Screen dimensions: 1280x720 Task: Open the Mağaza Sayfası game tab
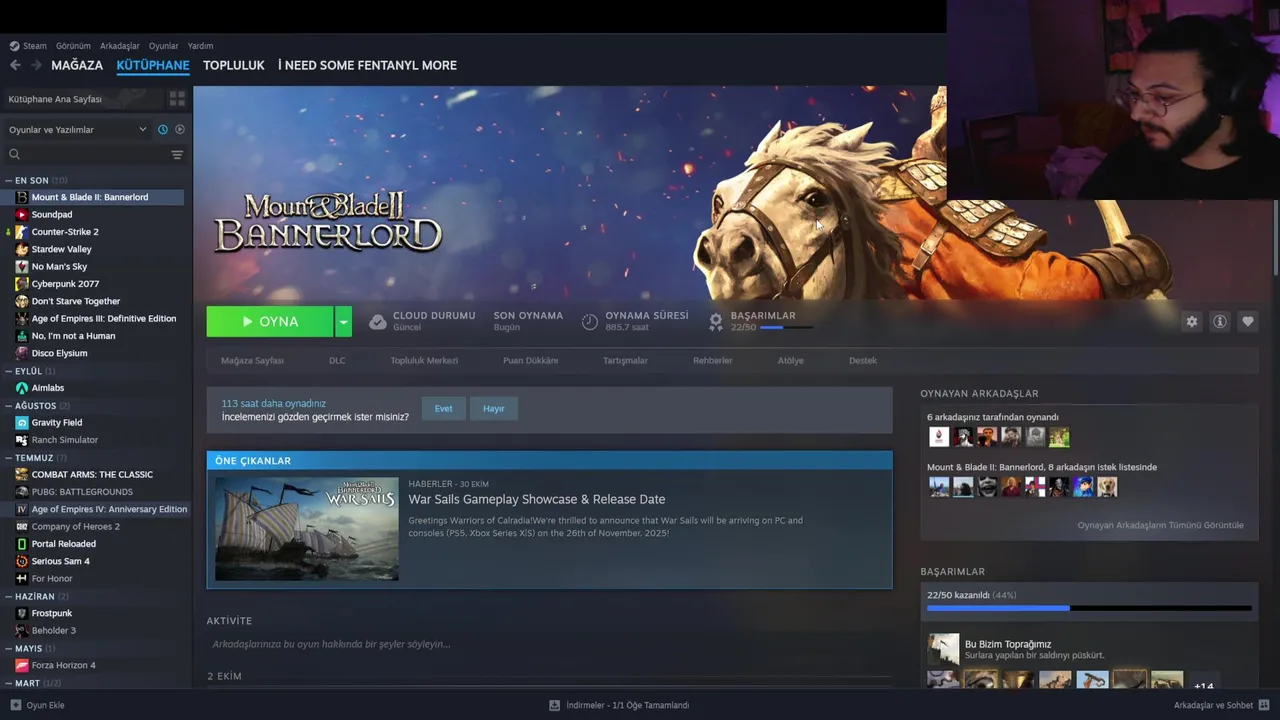point(252,360)
